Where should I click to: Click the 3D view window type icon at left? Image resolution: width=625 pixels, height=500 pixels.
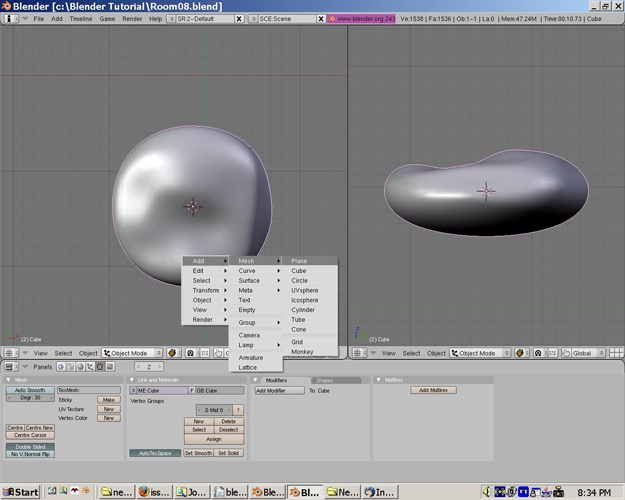click(x=10, y=353)
